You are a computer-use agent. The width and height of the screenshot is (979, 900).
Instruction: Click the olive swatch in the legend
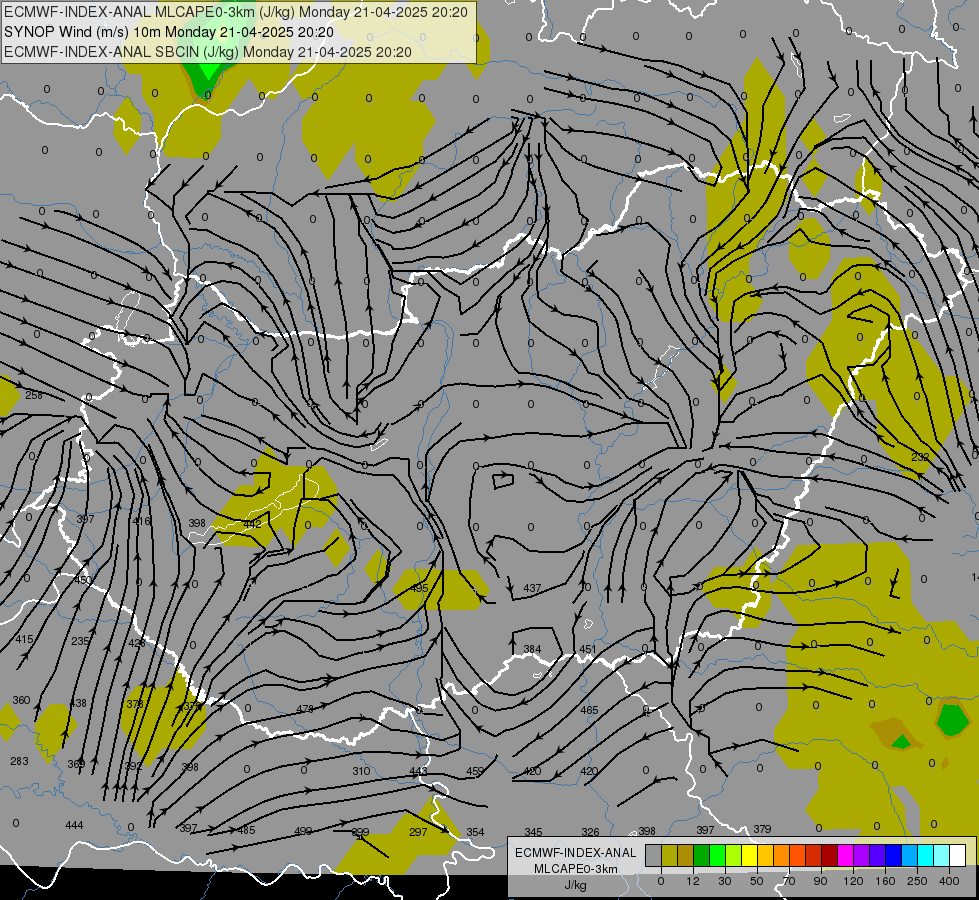pos(669,855)
